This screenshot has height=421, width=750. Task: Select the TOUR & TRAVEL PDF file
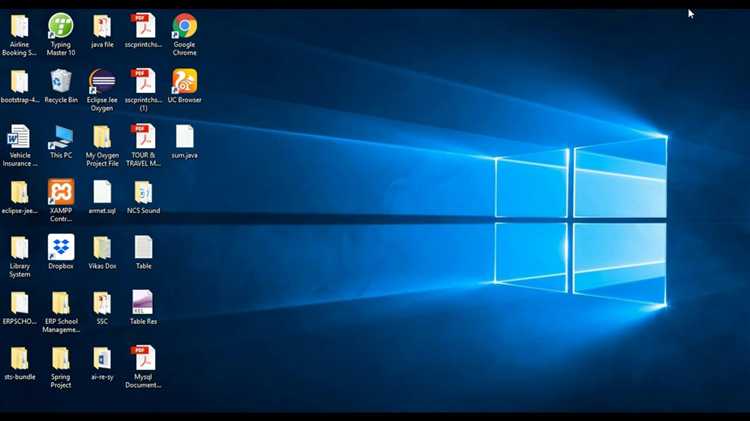pyautogui.click(x=143, y=145)
